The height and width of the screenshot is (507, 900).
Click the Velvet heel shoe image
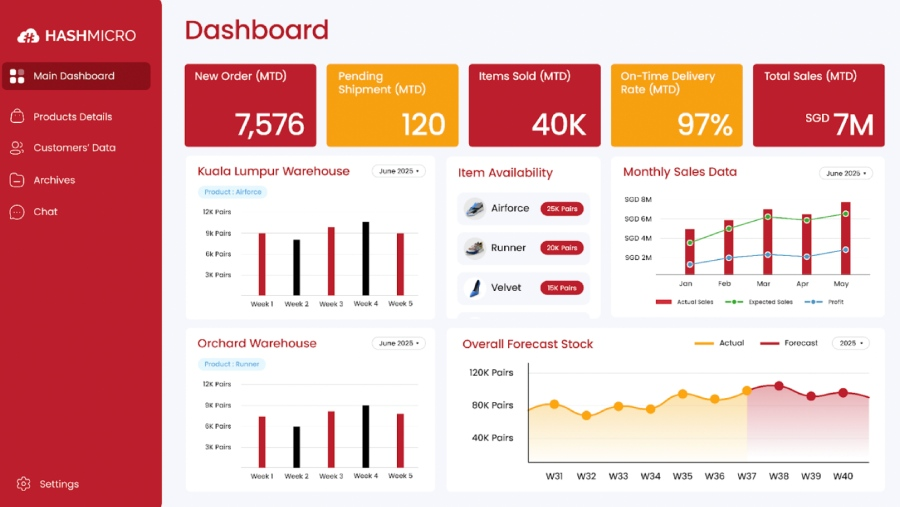coord(475,288)
